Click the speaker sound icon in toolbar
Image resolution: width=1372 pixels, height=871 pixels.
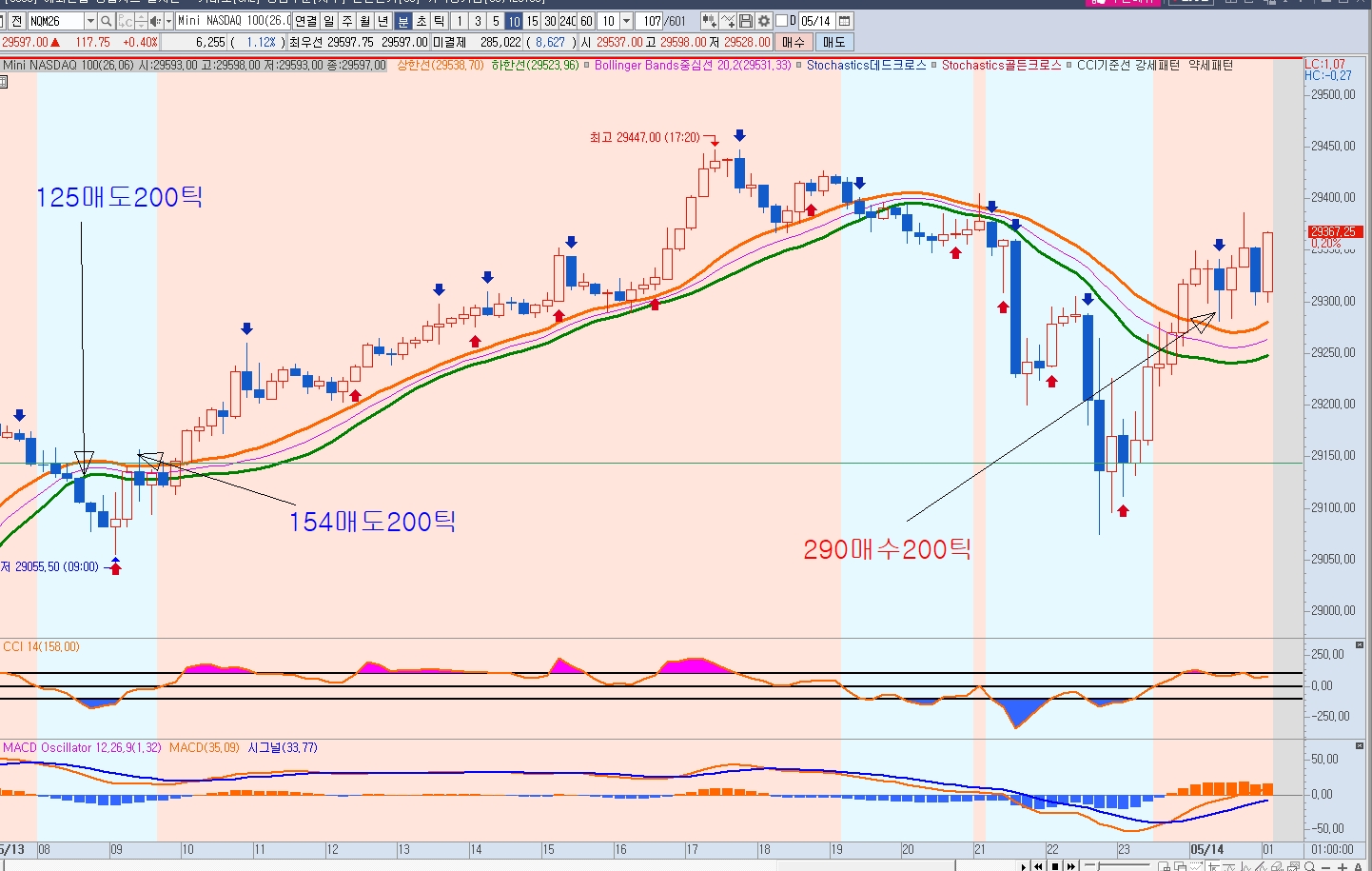click(x=155, y=21)
